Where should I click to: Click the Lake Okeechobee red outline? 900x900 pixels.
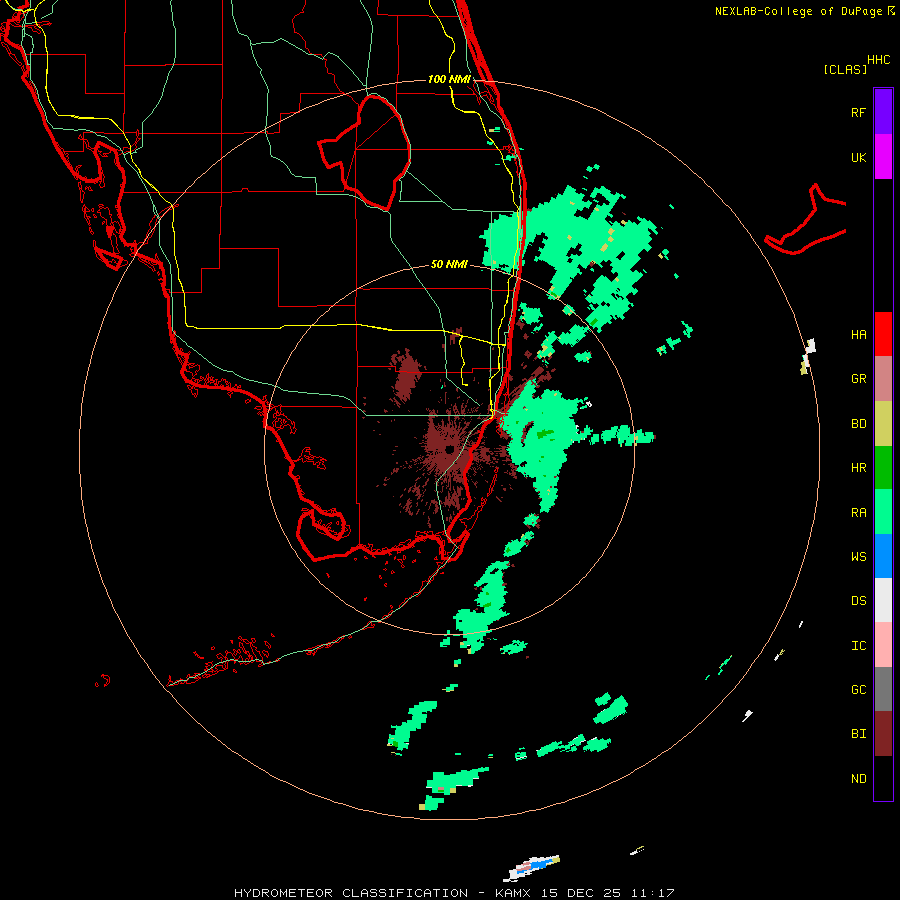tap(365, 152)
